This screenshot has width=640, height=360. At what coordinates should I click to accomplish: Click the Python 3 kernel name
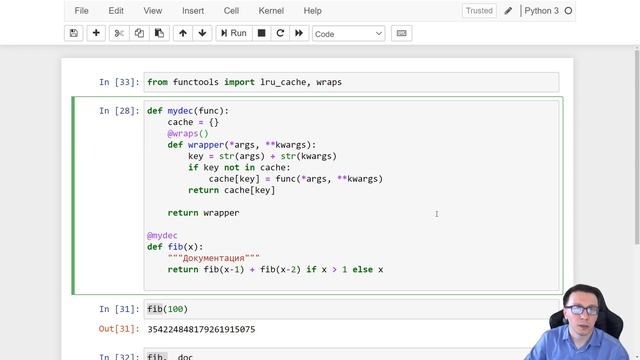pyautogui.click(x=541, y=11)
